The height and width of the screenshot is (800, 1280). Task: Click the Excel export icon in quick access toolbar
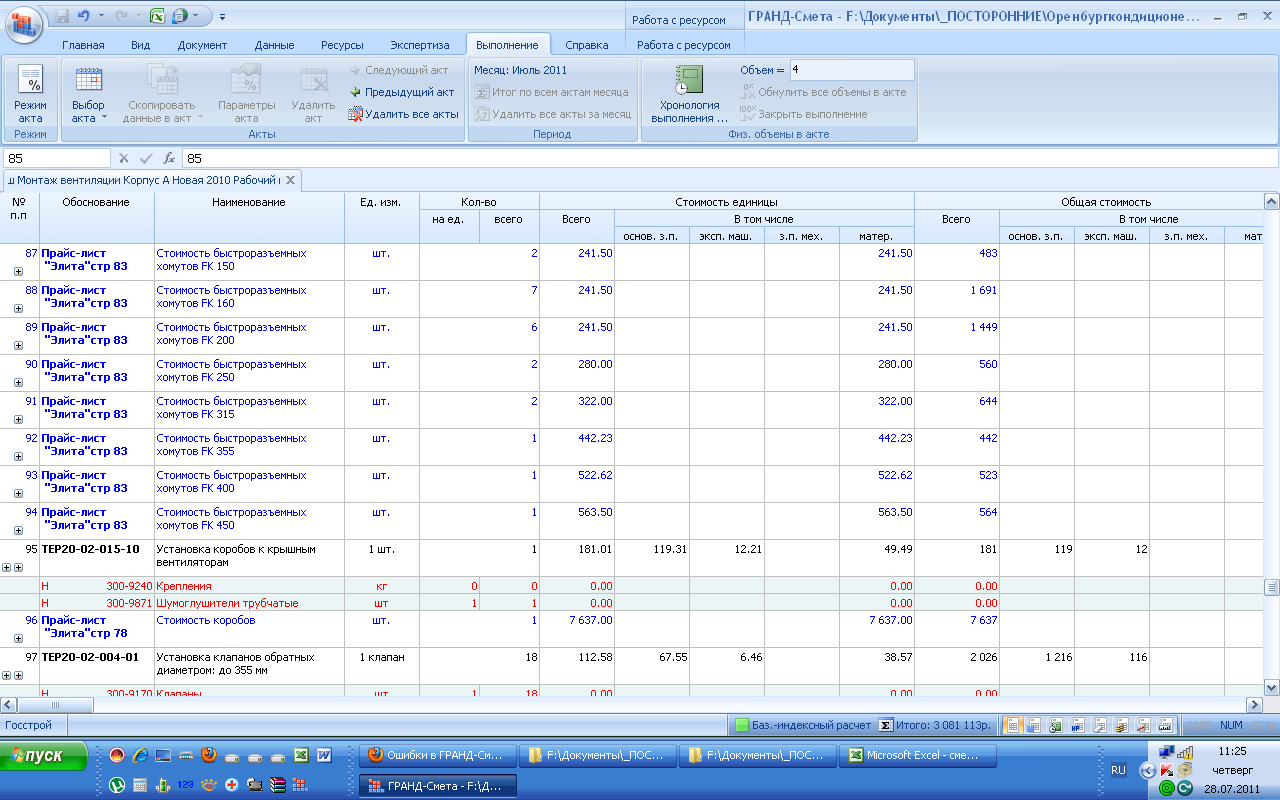click(x=157, y=16)
